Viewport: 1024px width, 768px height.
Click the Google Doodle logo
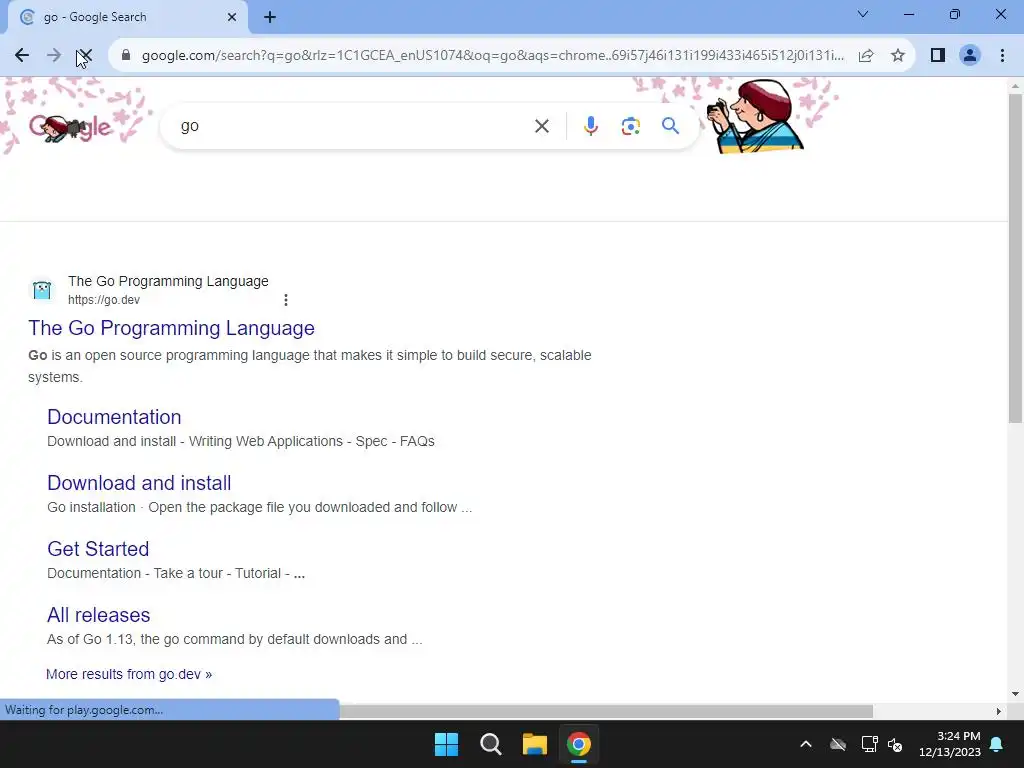71,127
